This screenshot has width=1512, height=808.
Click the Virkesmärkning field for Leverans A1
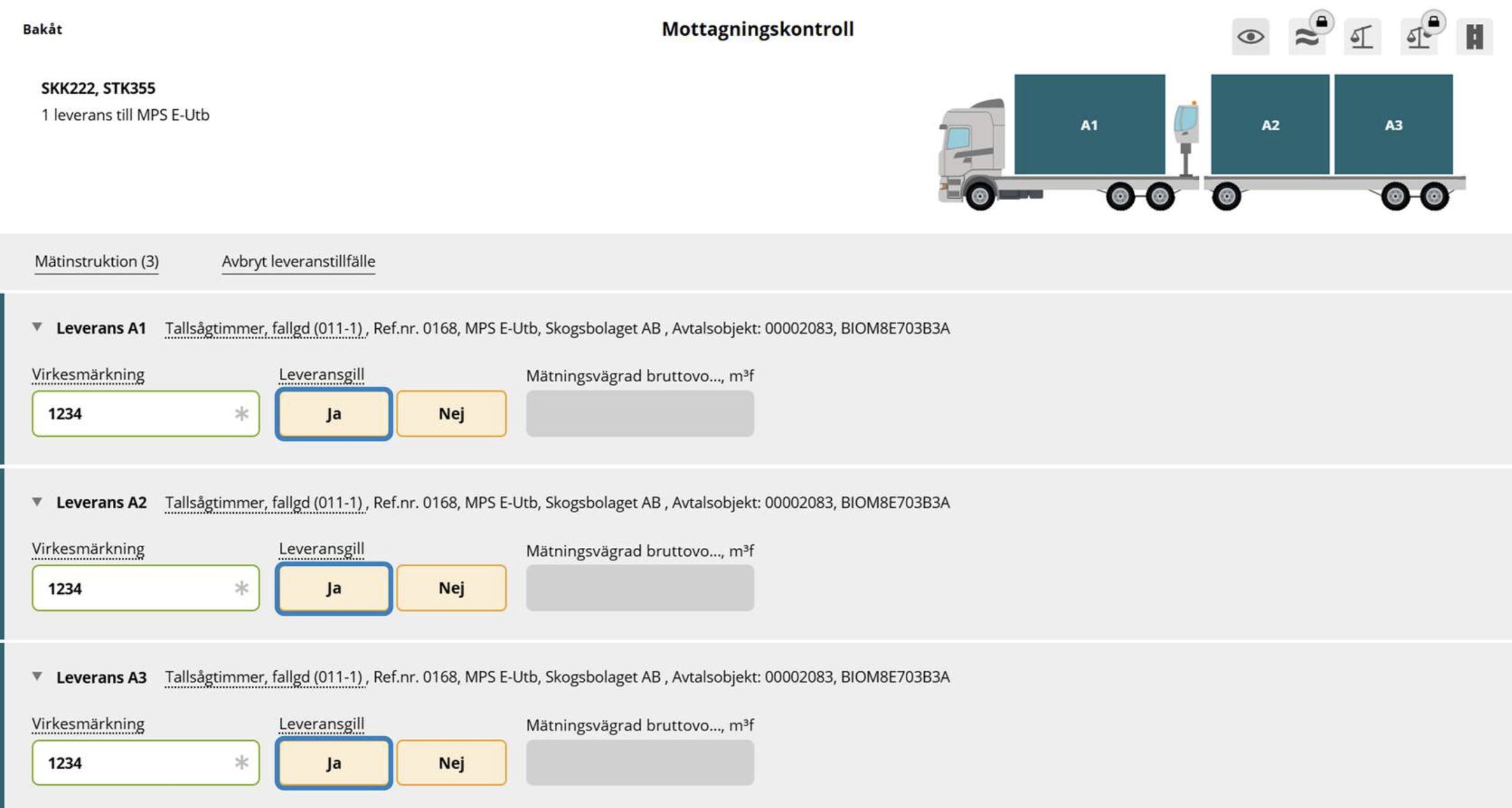pyautogui.click(x=146, y=414)
